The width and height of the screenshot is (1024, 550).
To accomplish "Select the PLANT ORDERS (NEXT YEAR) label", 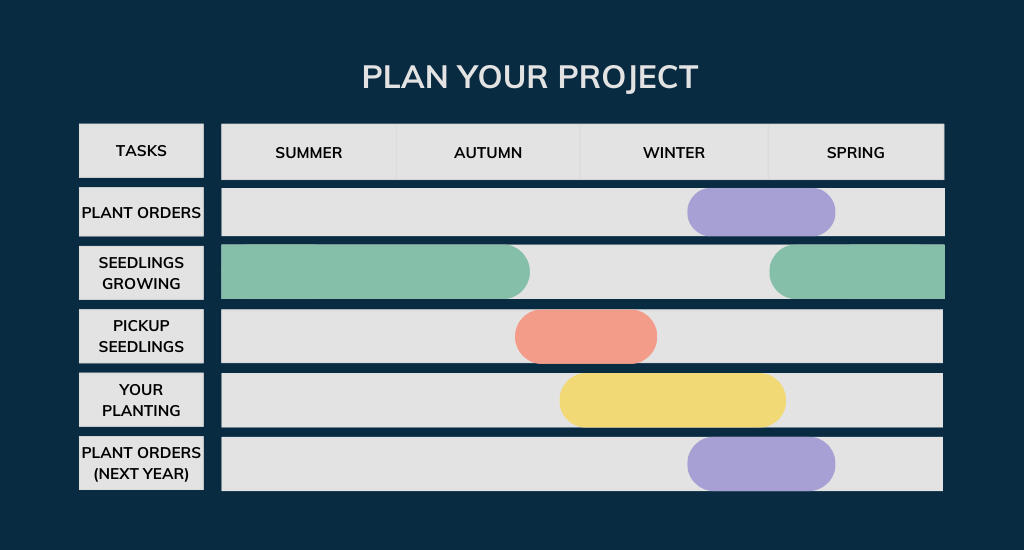I will pyautogui.click(x=141, y=463).
